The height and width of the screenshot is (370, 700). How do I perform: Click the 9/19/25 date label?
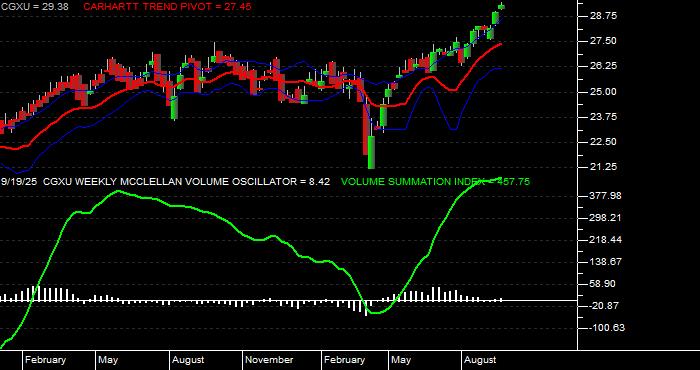(x=19, y=182)
